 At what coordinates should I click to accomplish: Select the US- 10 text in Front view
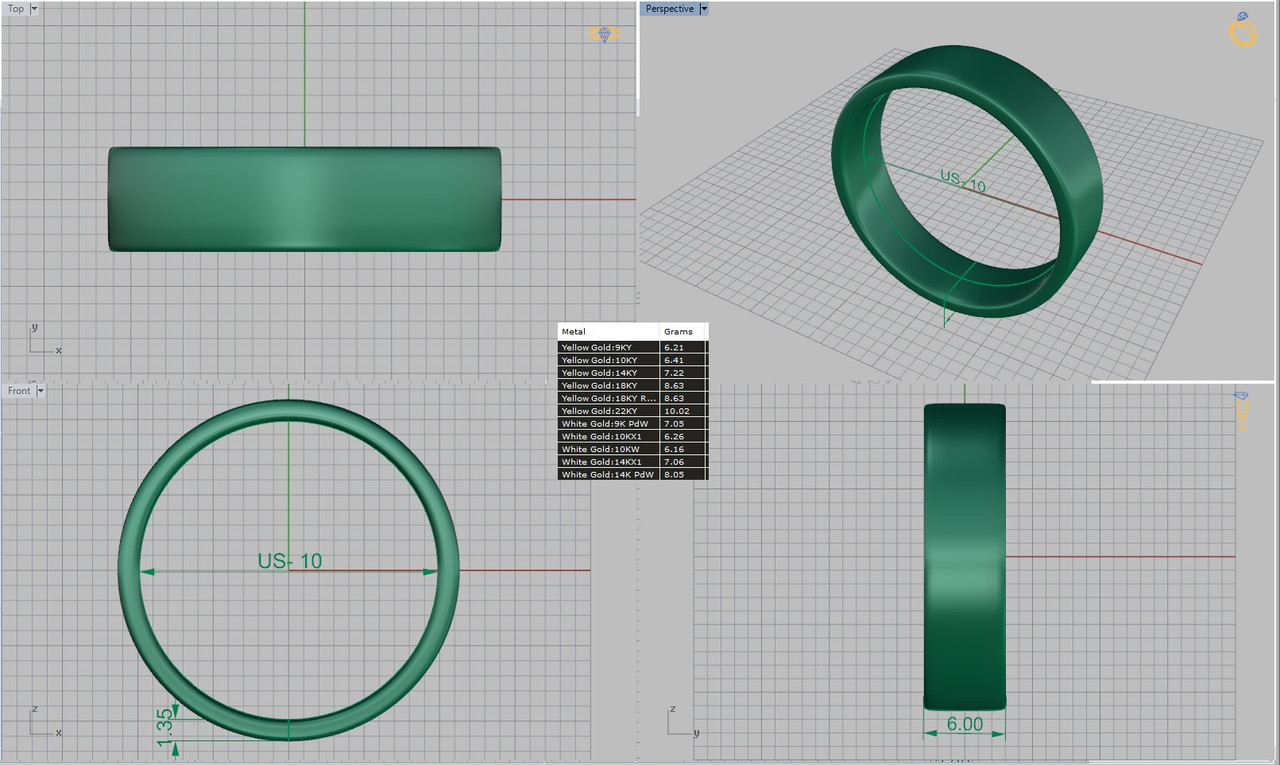click(290, 561)
